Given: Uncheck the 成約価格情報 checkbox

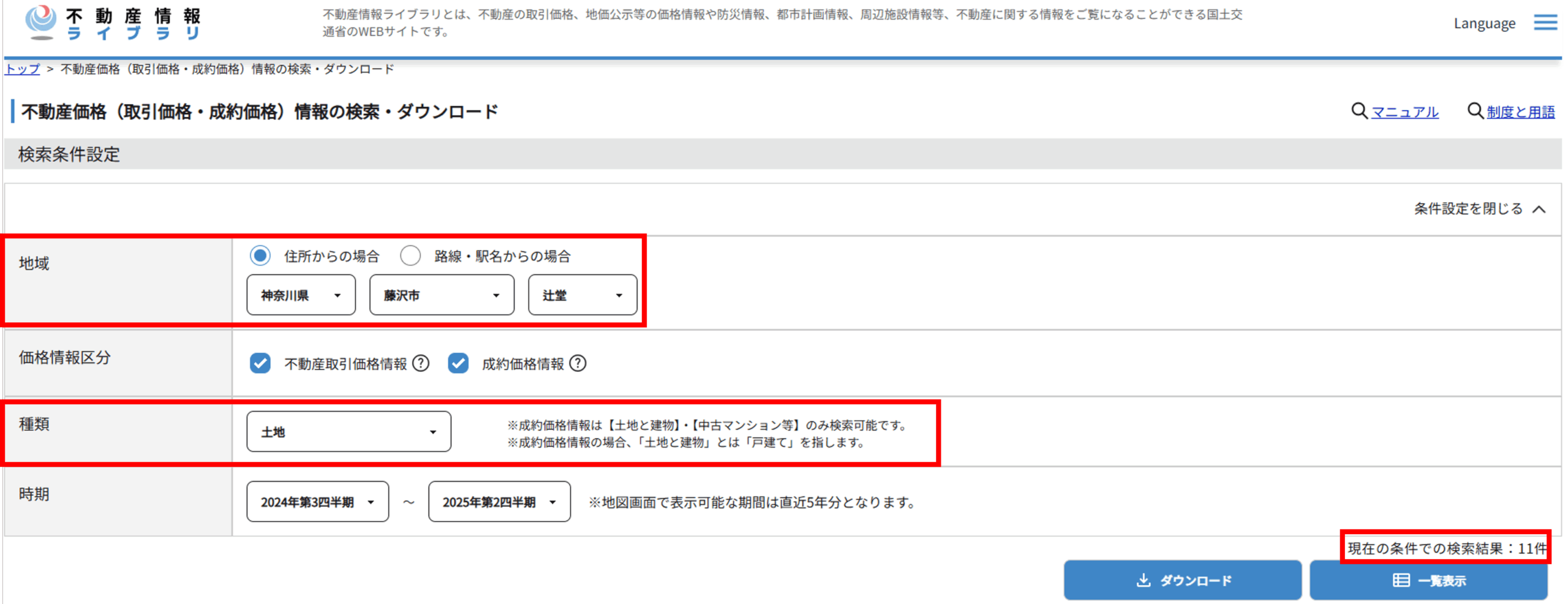Looking at the screenshot, I should (x=459, y=363).
